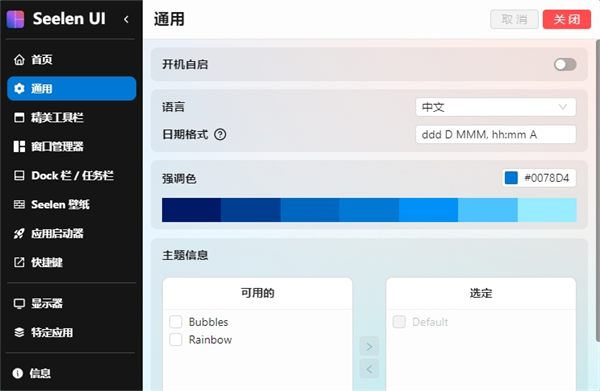
Task: Toggle the 开机自启 switch
Action: (x=565, y=64)
